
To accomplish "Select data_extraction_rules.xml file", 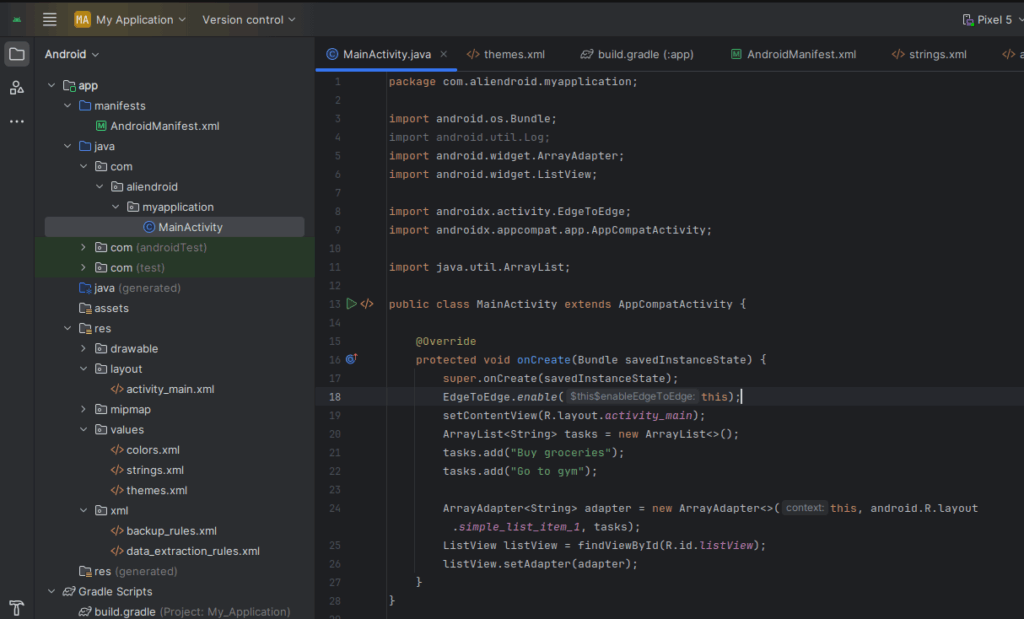I will (x=185, y=550).
